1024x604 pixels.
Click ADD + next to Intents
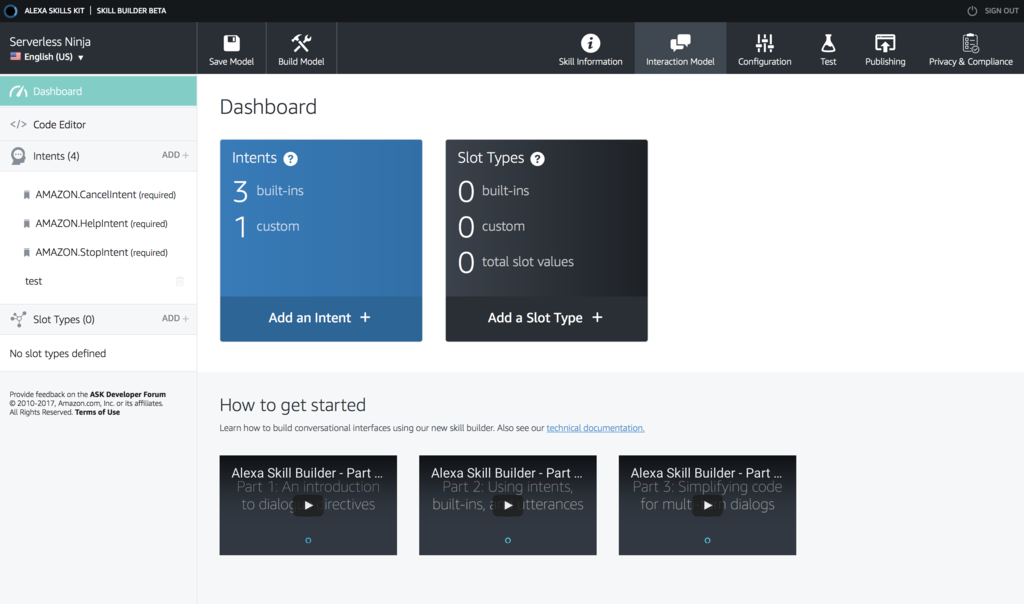coord(175,155)
